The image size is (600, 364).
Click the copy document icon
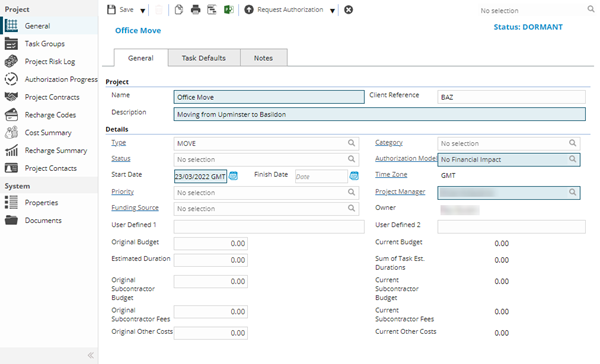pyautogui.click(x=179, y=10)
